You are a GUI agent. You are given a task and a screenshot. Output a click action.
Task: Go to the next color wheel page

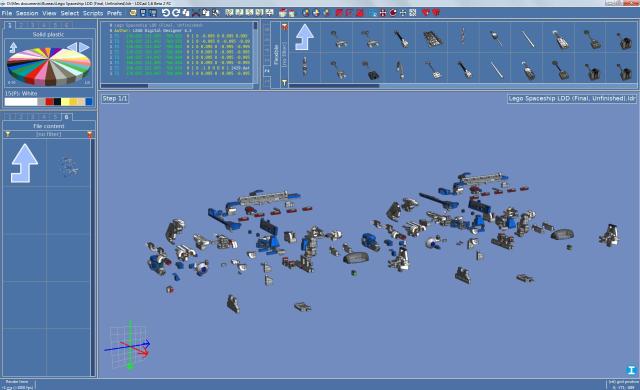coord(84,47)
